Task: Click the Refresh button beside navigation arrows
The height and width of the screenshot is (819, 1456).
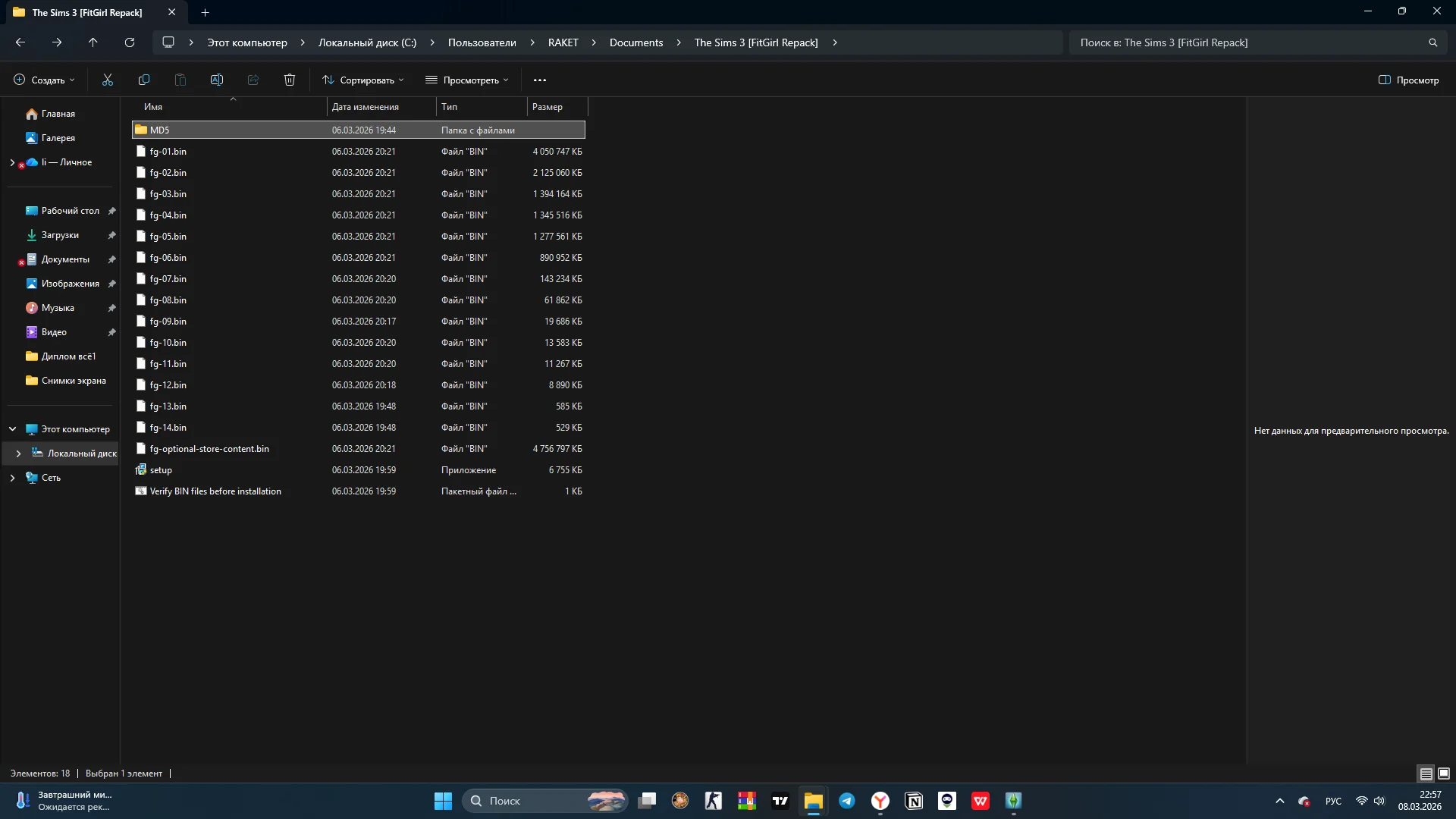Action: point(130,42)
